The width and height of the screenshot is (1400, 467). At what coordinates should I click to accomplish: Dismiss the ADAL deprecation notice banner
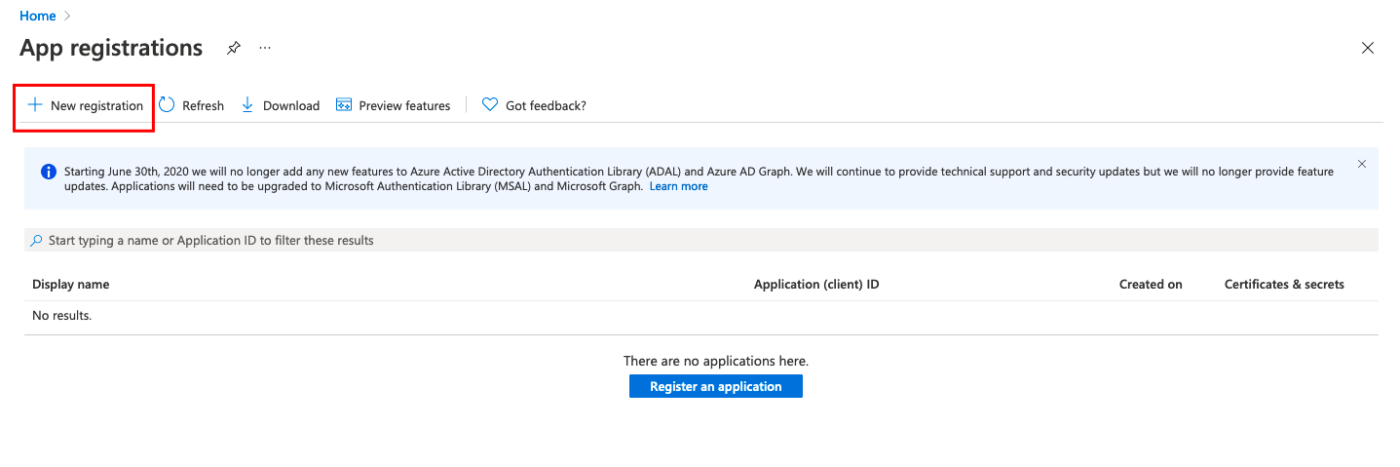[x=1361, y=164]
